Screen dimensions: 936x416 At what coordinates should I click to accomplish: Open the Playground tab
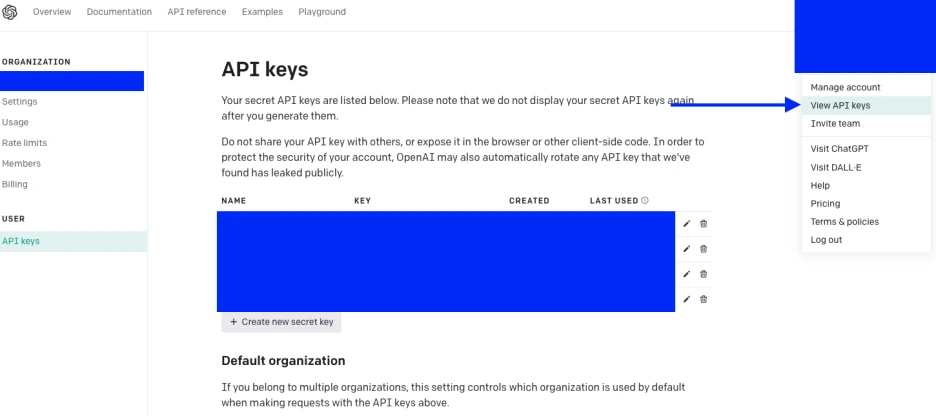[x=322, y=12]
